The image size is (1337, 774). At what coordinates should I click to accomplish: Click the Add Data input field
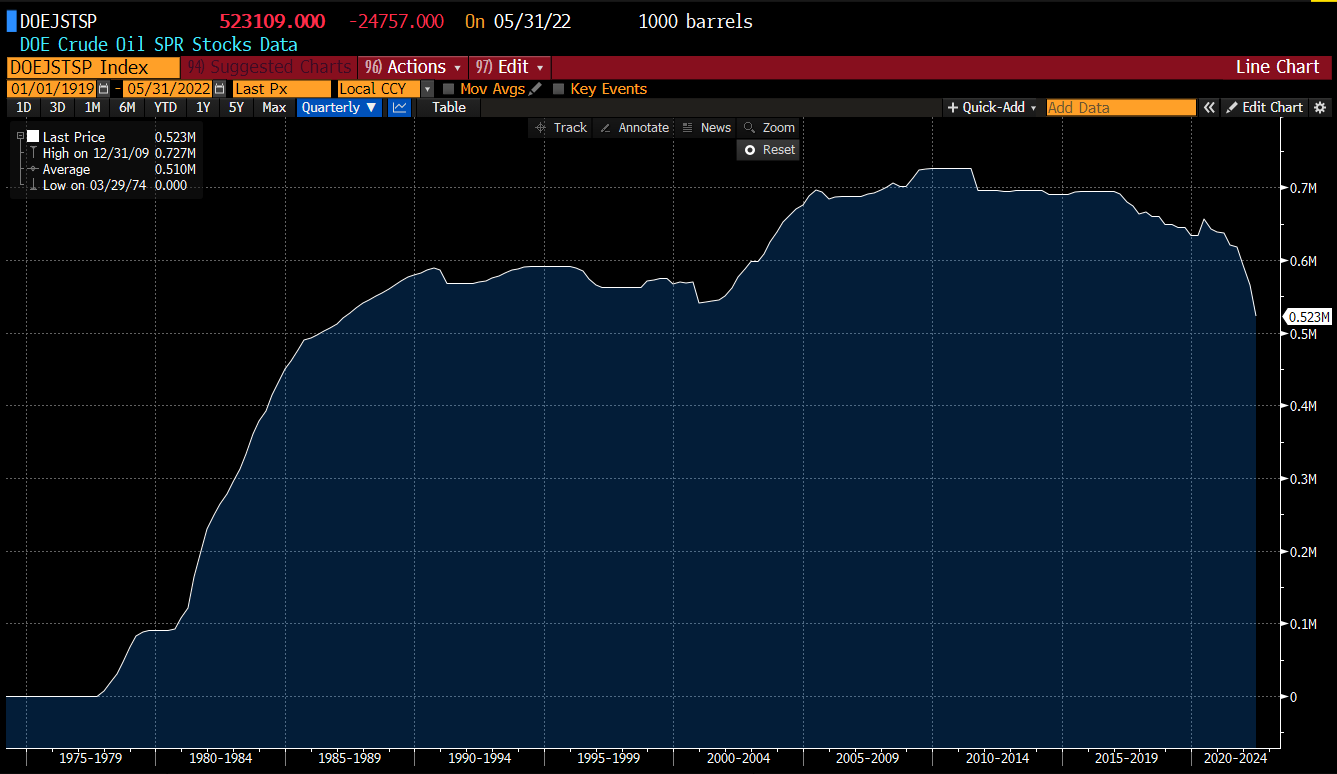pos(1120,107)
